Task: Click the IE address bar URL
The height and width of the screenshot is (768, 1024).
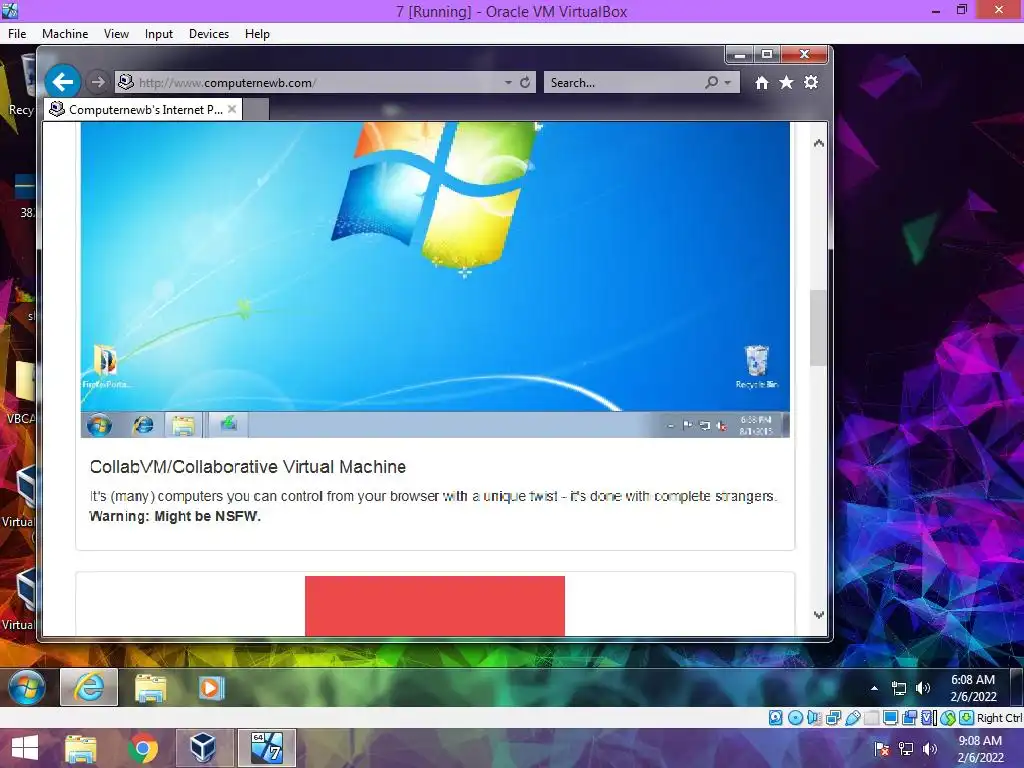Action: pyautogui.click(x=227, y=83)
